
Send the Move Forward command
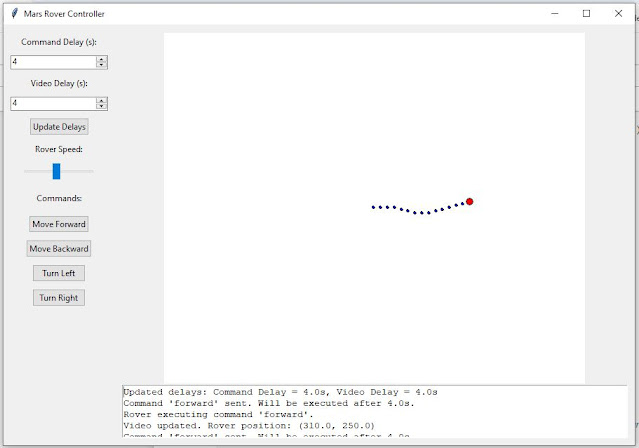[59, 224]
